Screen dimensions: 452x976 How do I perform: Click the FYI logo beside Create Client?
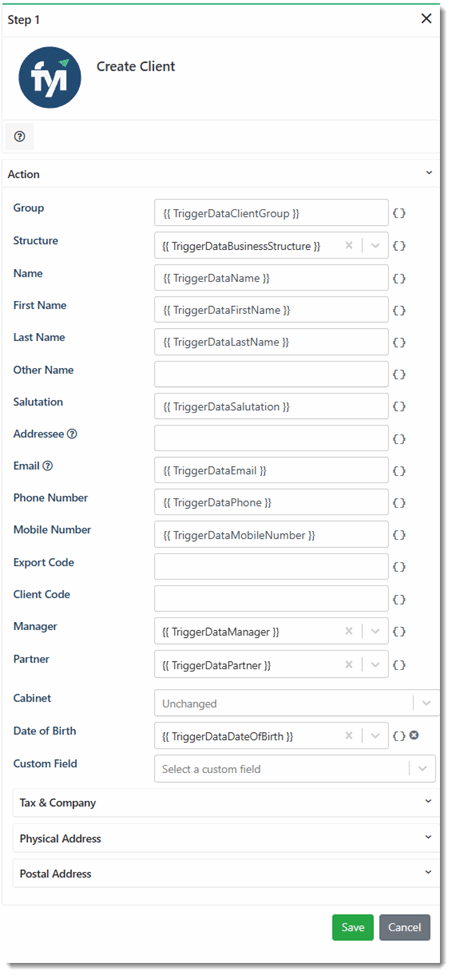tap(50, 78)
